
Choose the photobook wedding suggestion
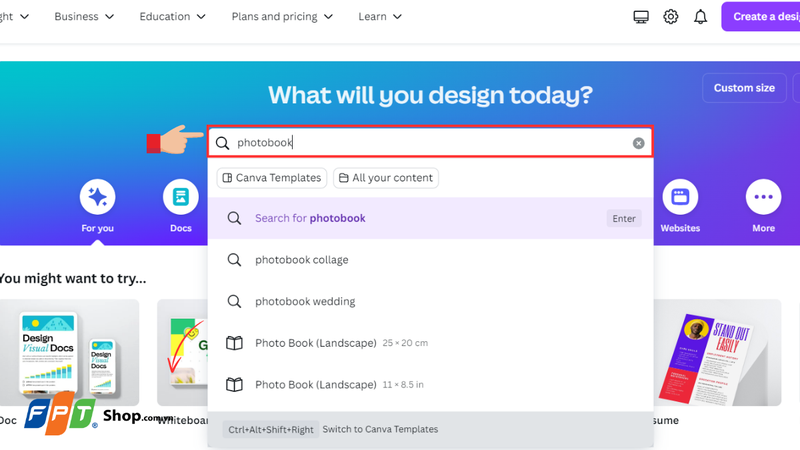[431, 302]
